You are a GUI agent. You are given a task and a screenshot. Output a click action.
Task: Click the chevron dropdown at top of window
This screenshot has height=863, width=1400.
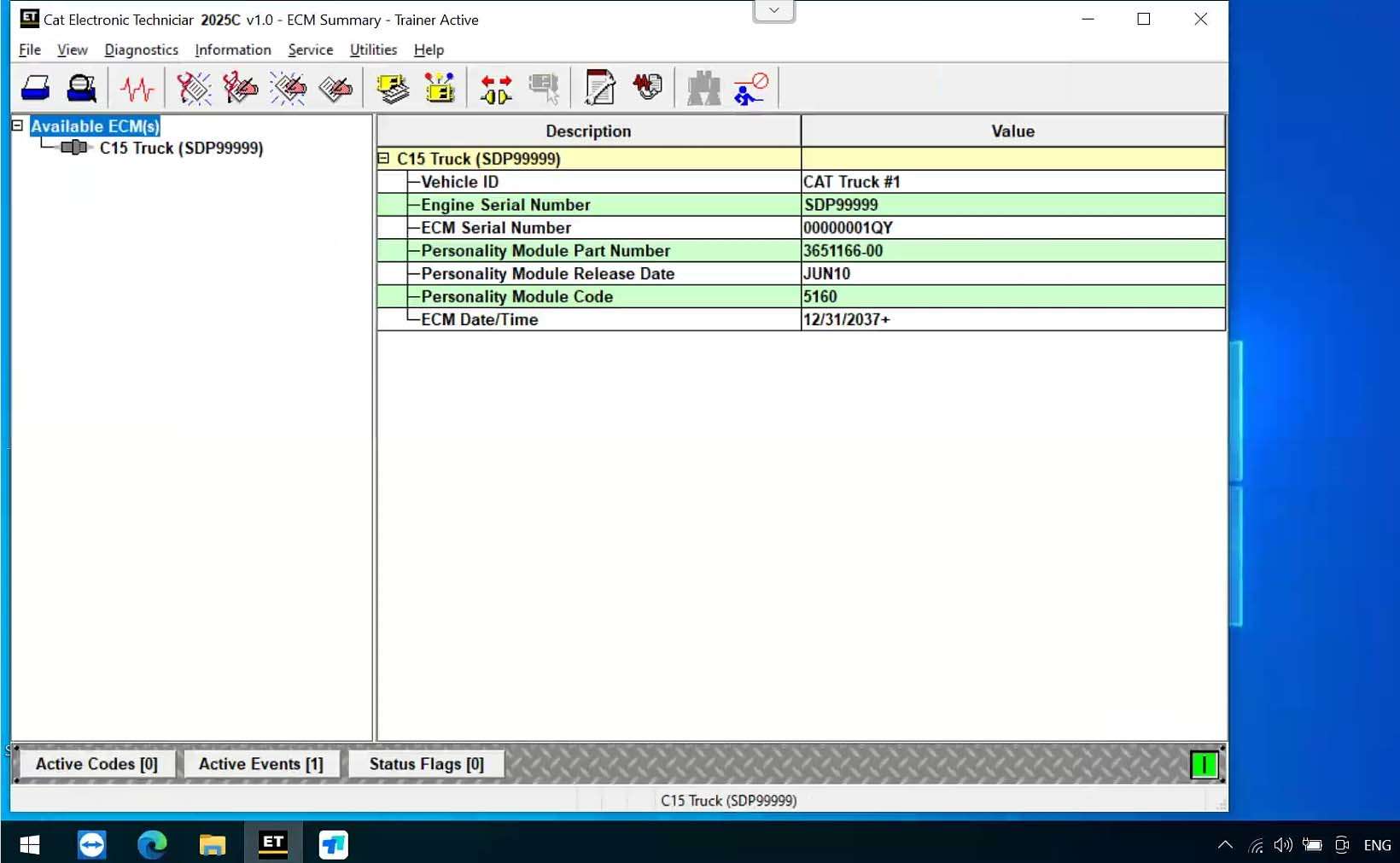coord(773,11)
